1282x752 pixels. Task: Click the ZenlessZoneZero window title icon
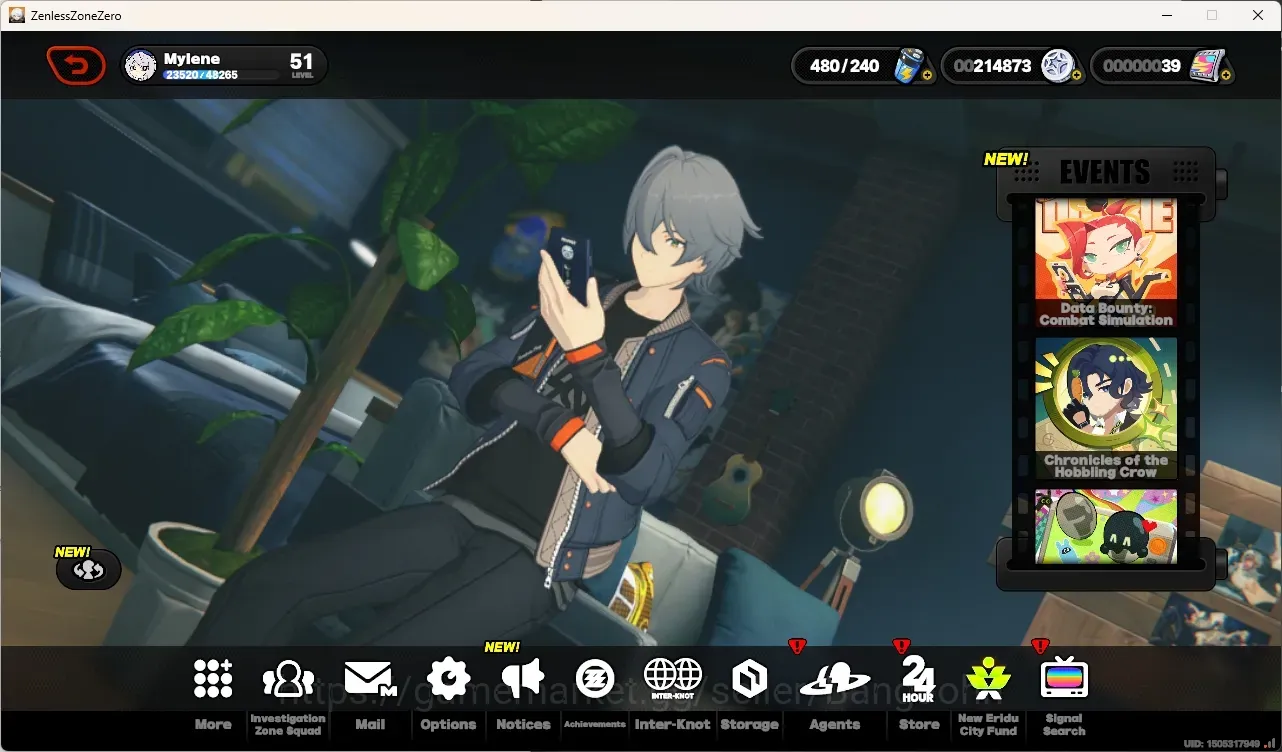(17, 15)
